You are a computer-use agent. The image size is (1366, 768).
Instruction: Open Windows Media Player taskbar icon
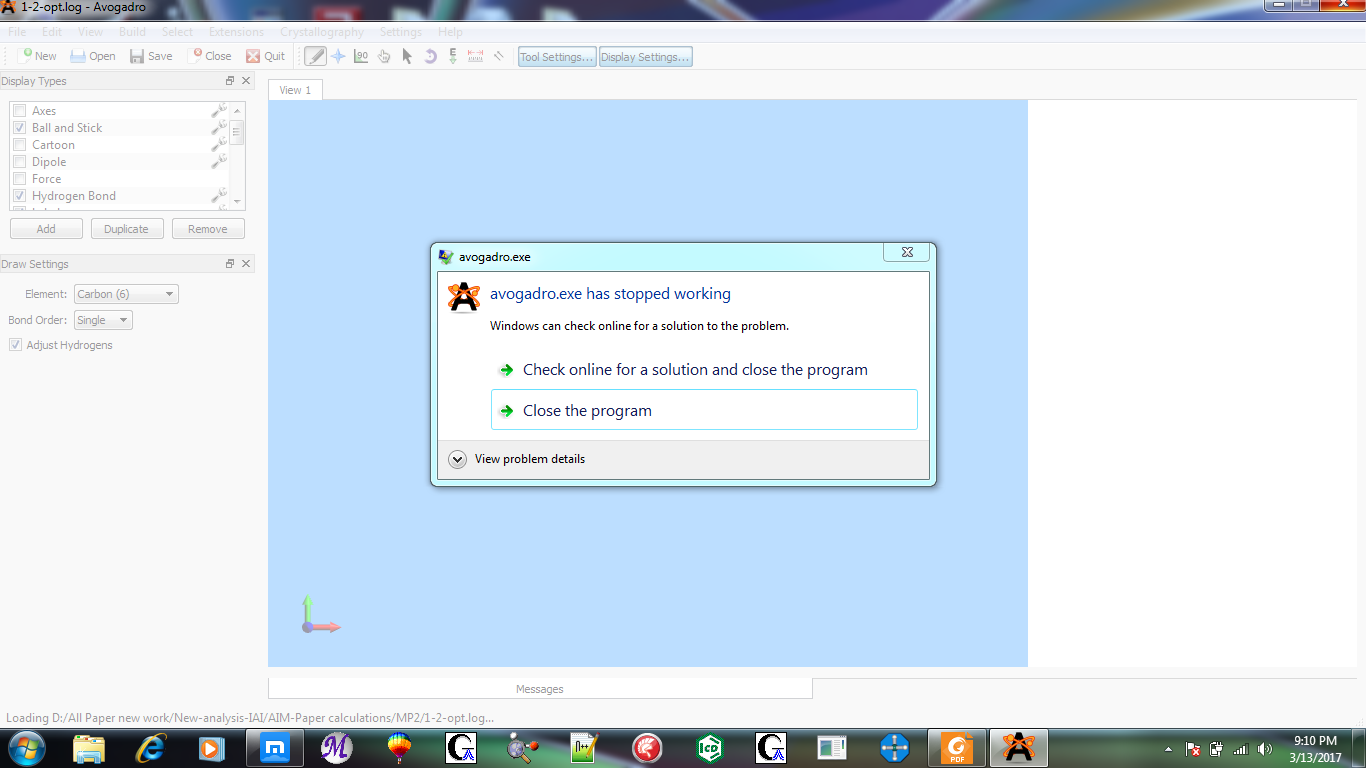tap(211, 747)
